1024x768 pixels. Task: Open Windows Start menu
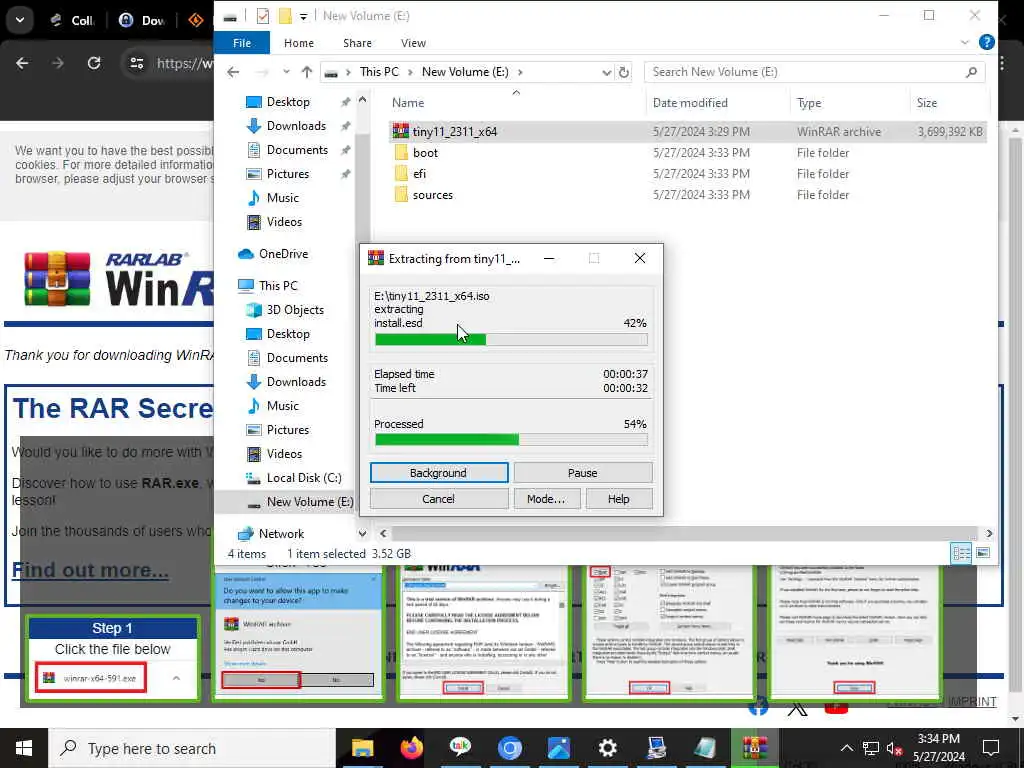(24, 748)
